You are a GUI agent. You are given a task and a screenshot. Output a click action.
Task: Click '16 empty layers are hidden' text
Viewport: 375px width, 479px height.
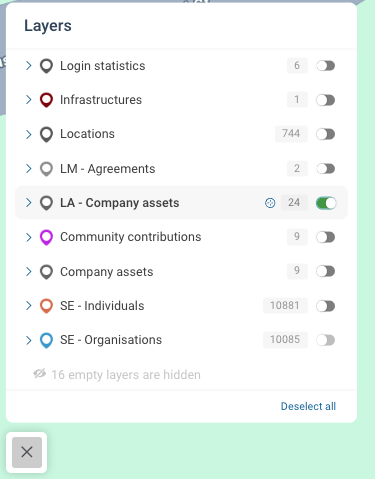pyautogui.click(x=126, y=375)
